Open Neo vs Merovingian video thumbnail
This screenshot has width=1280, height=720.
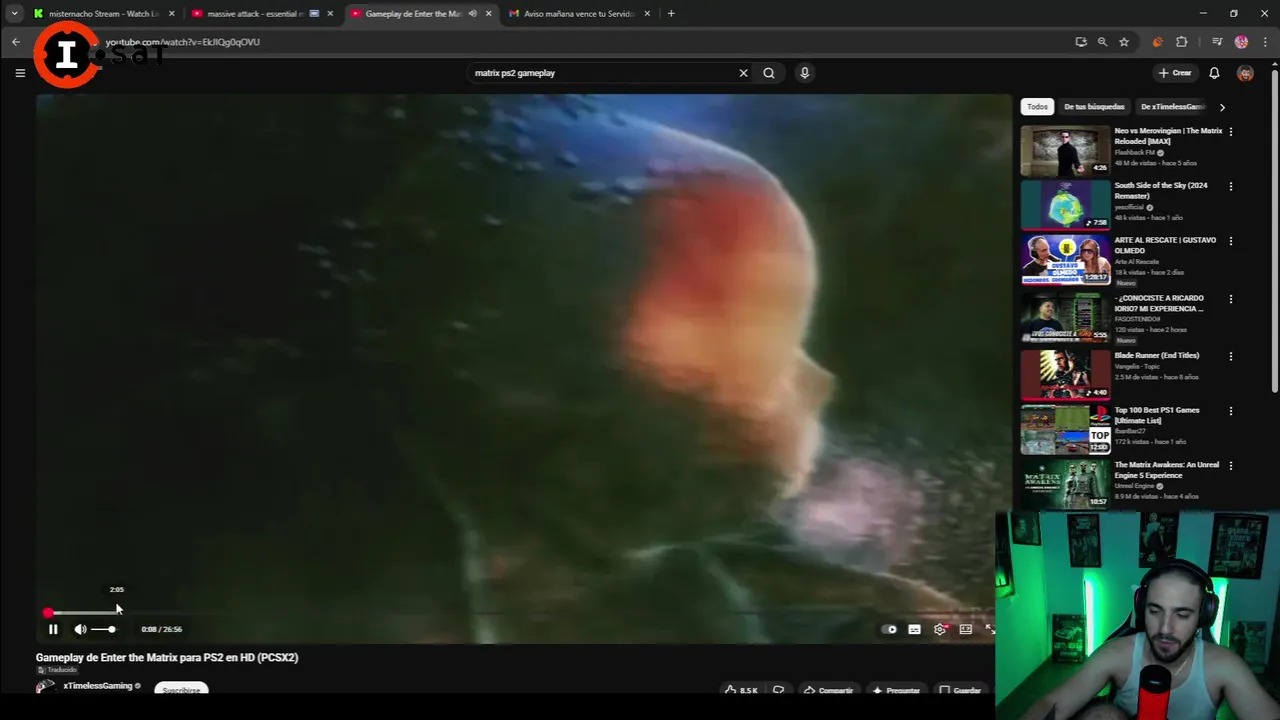pos(1065,150)
